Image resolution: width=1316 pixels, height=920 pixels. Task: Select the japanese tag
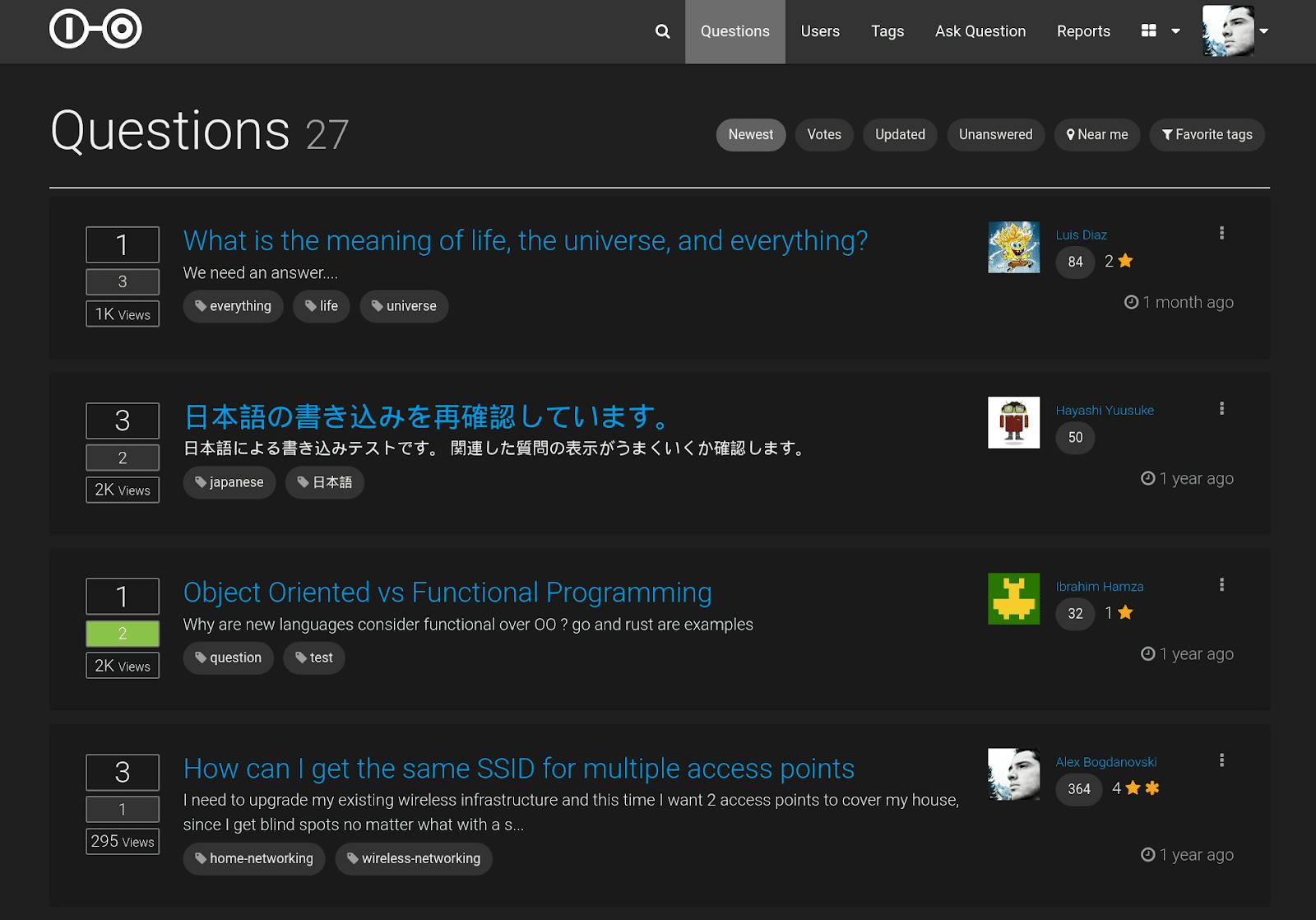tap(229, 482)
